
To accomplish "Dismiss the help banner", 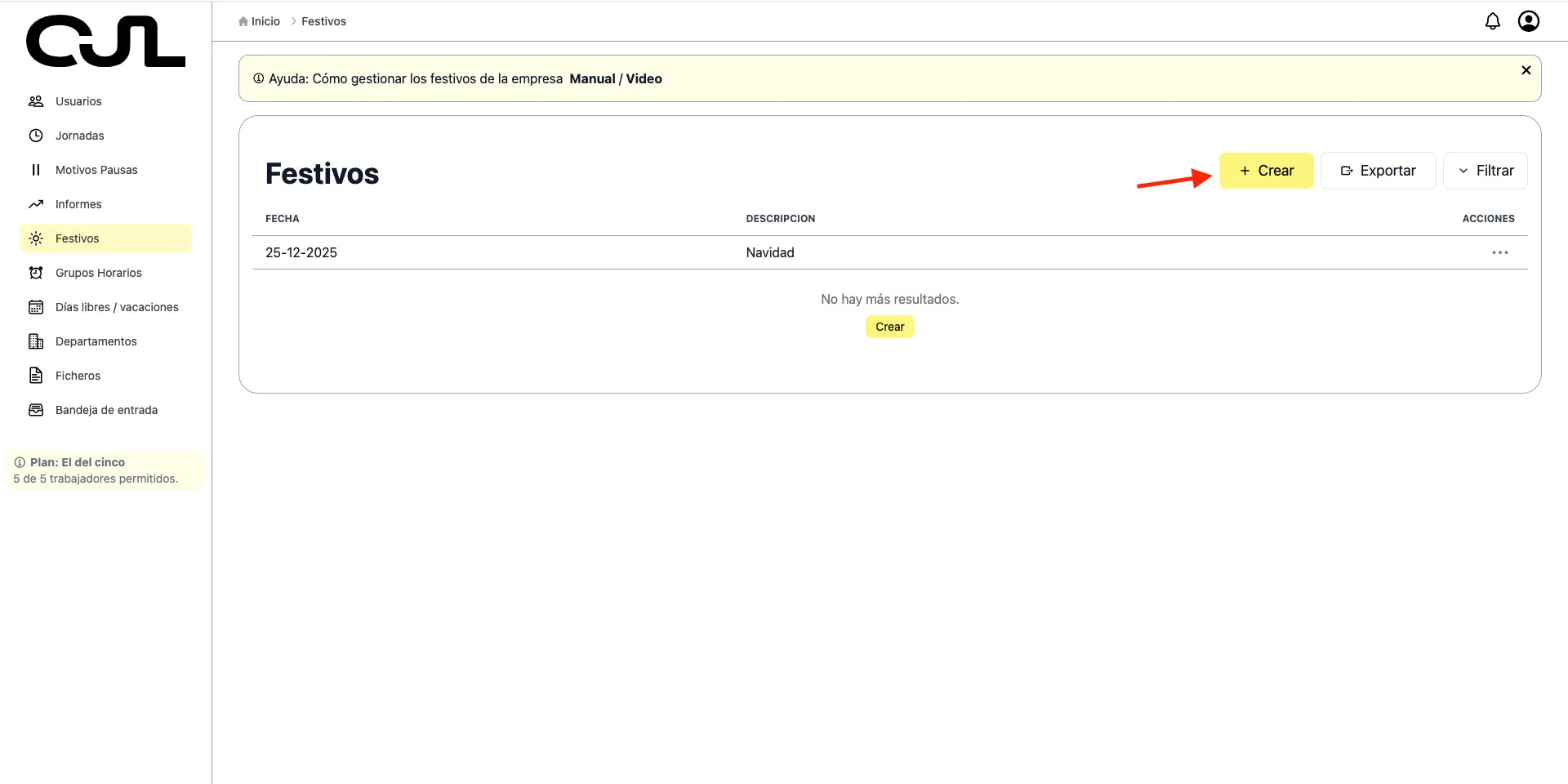I will pyautogui.click(x=1526, y=70).
